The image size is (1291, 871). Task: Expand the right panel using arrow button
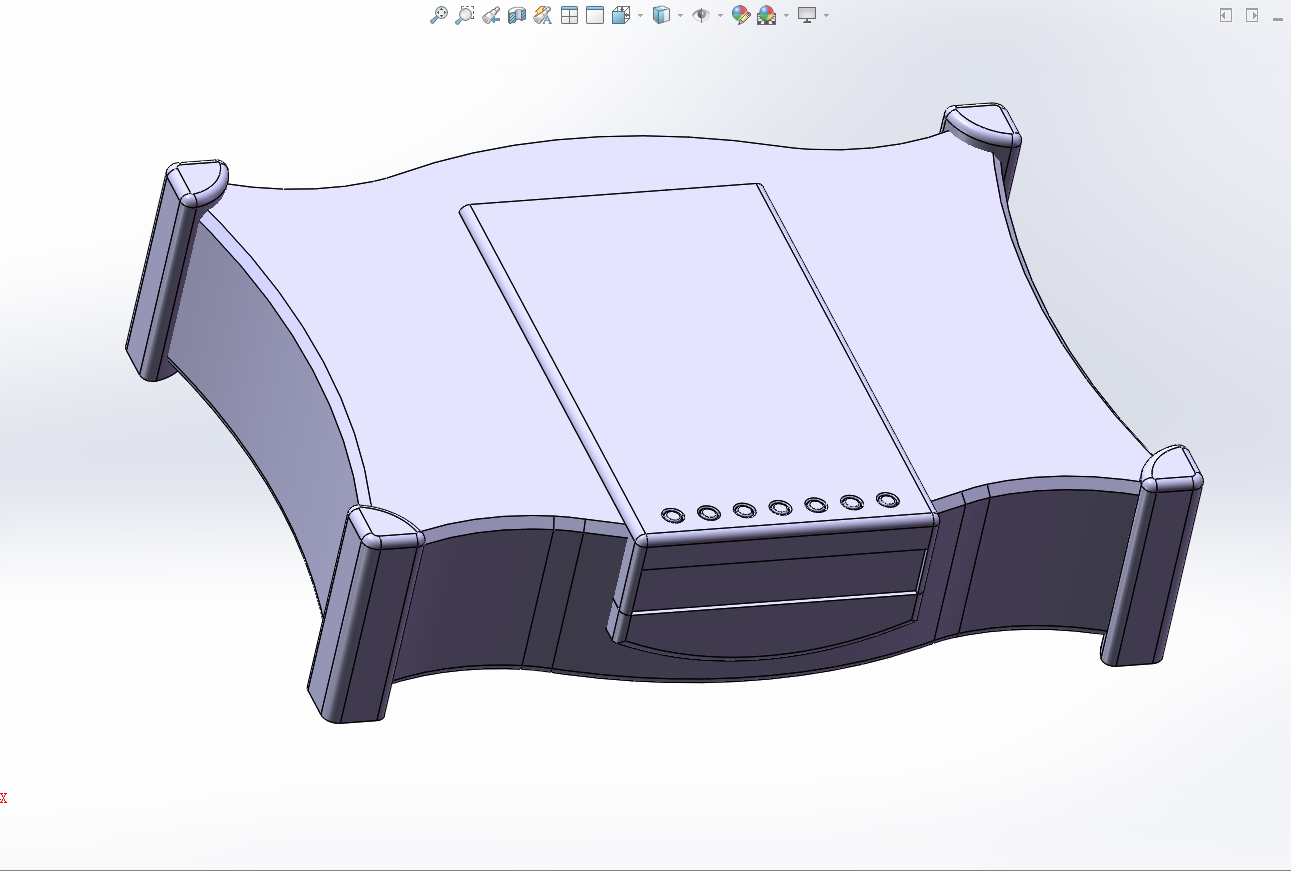tap(1251, 15)
